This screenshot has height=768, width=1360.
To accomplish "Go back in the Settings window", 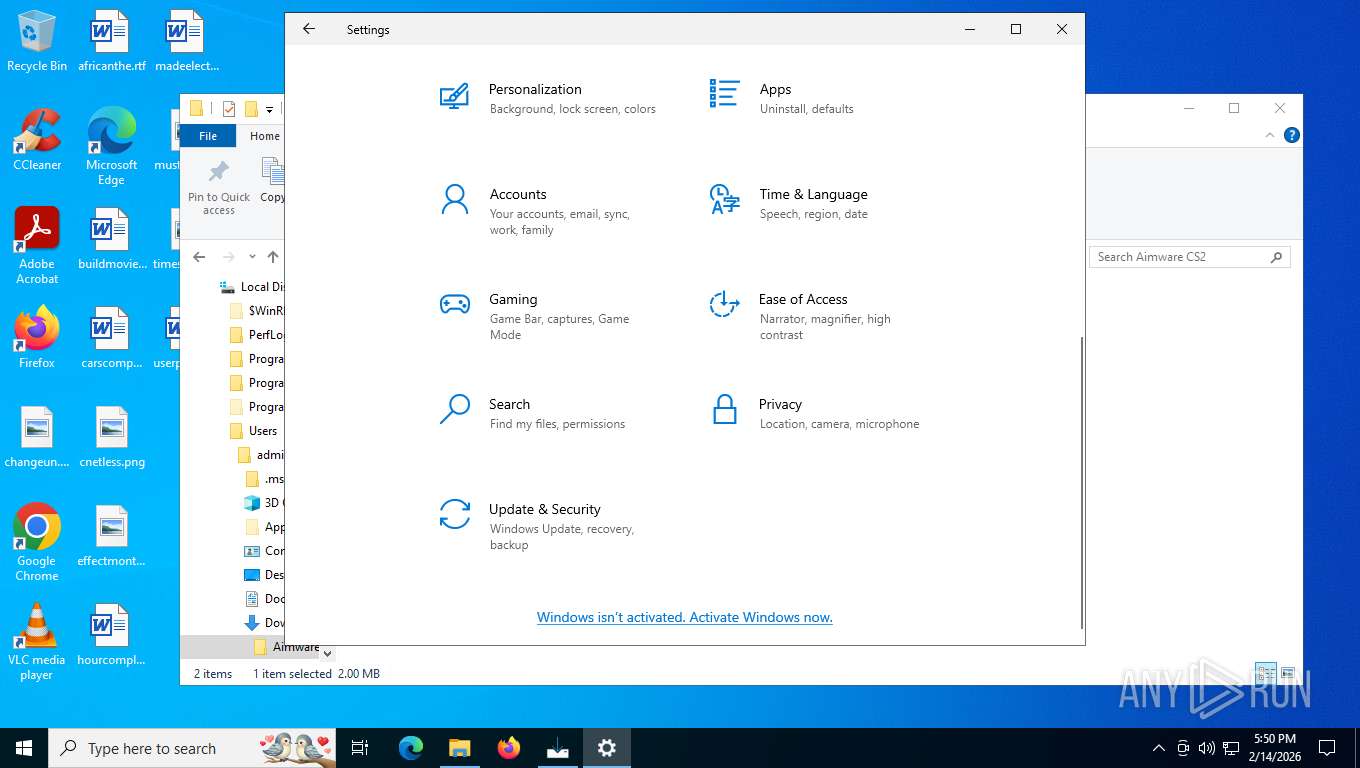I will [x=309, y=29].
